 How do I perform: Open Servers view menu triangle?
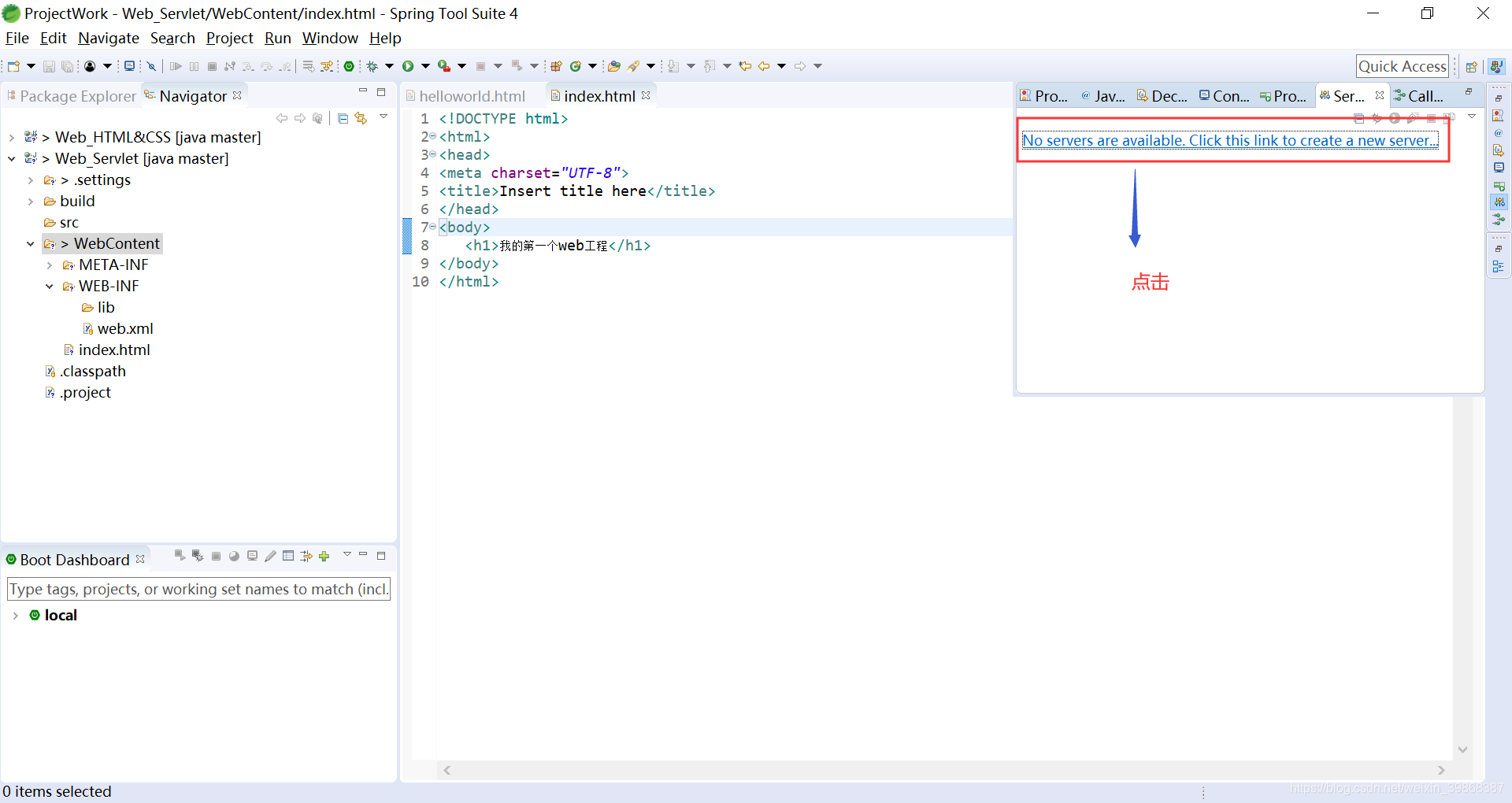(1472, 117)
